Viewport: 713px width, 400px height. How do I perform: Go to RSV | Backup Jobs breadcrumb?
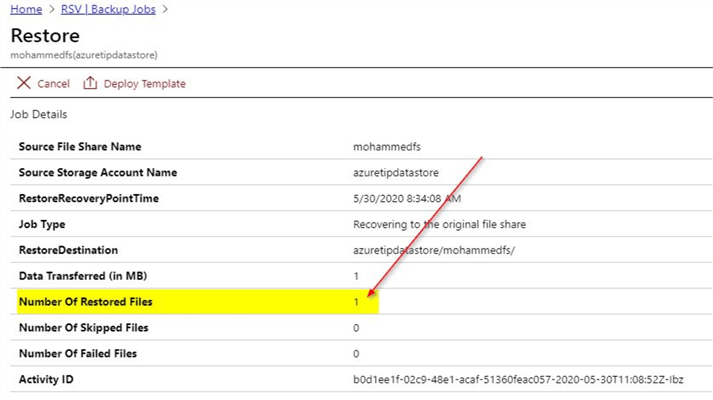[107, 9]
